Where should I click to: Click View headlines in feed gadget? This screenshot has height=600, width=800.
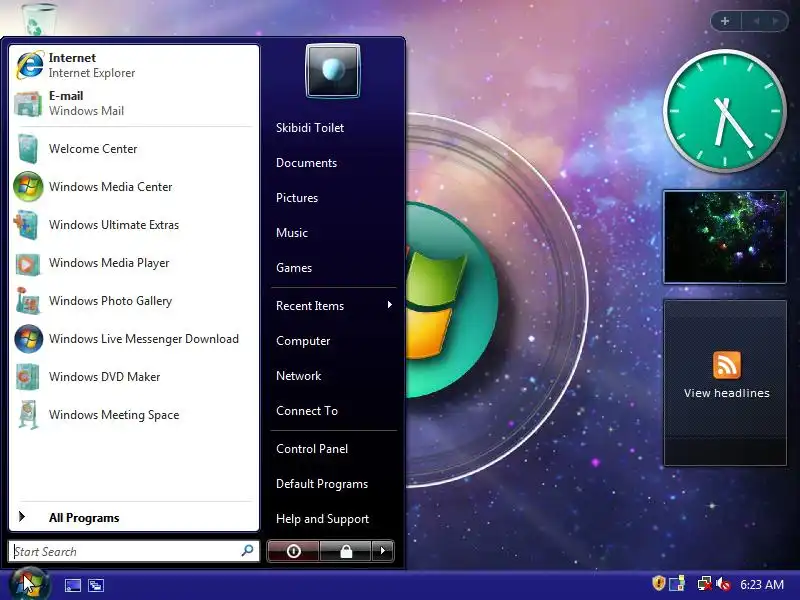[727, 393]
